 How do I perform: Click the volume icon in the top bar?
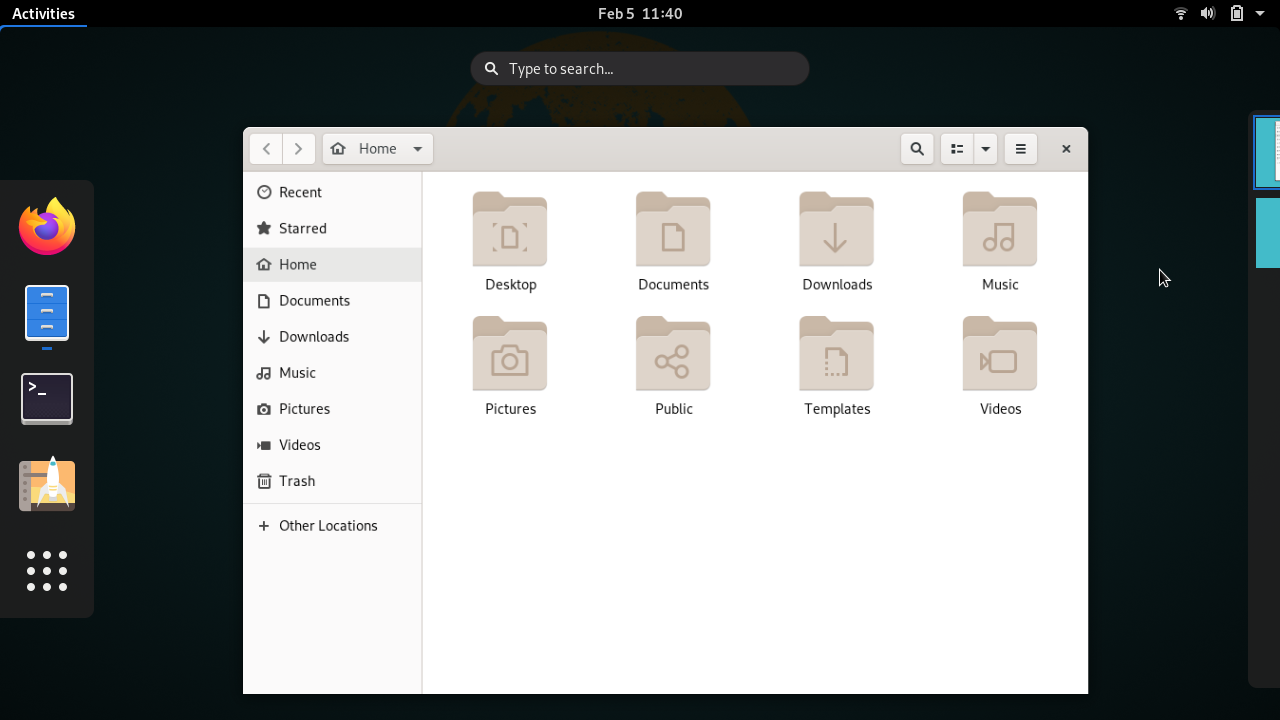[x=1208, y=13]
